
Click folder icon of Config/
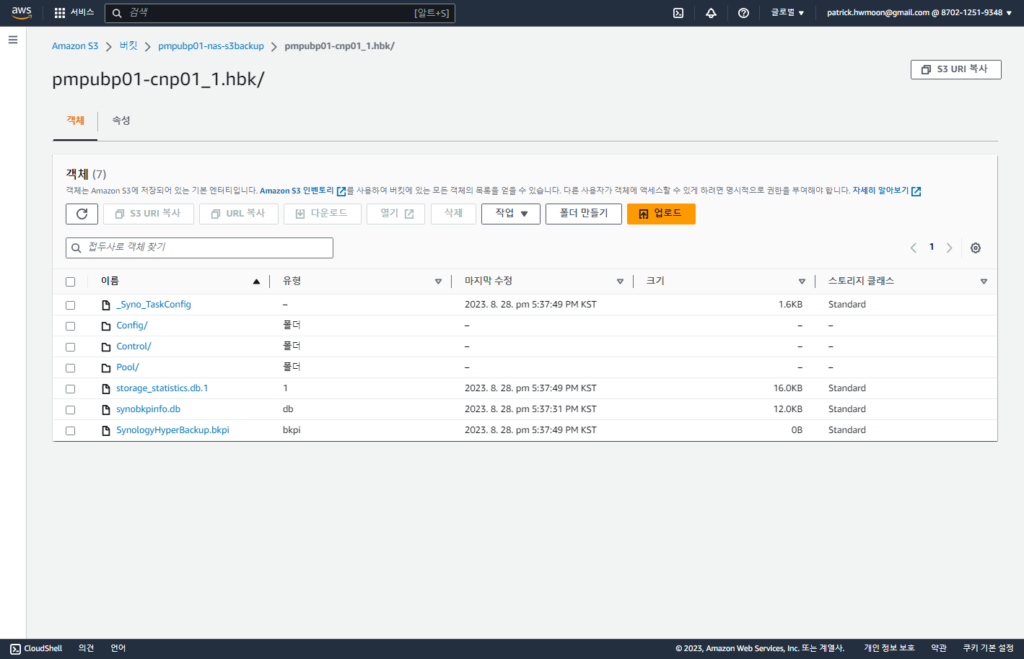coord(106,326)
